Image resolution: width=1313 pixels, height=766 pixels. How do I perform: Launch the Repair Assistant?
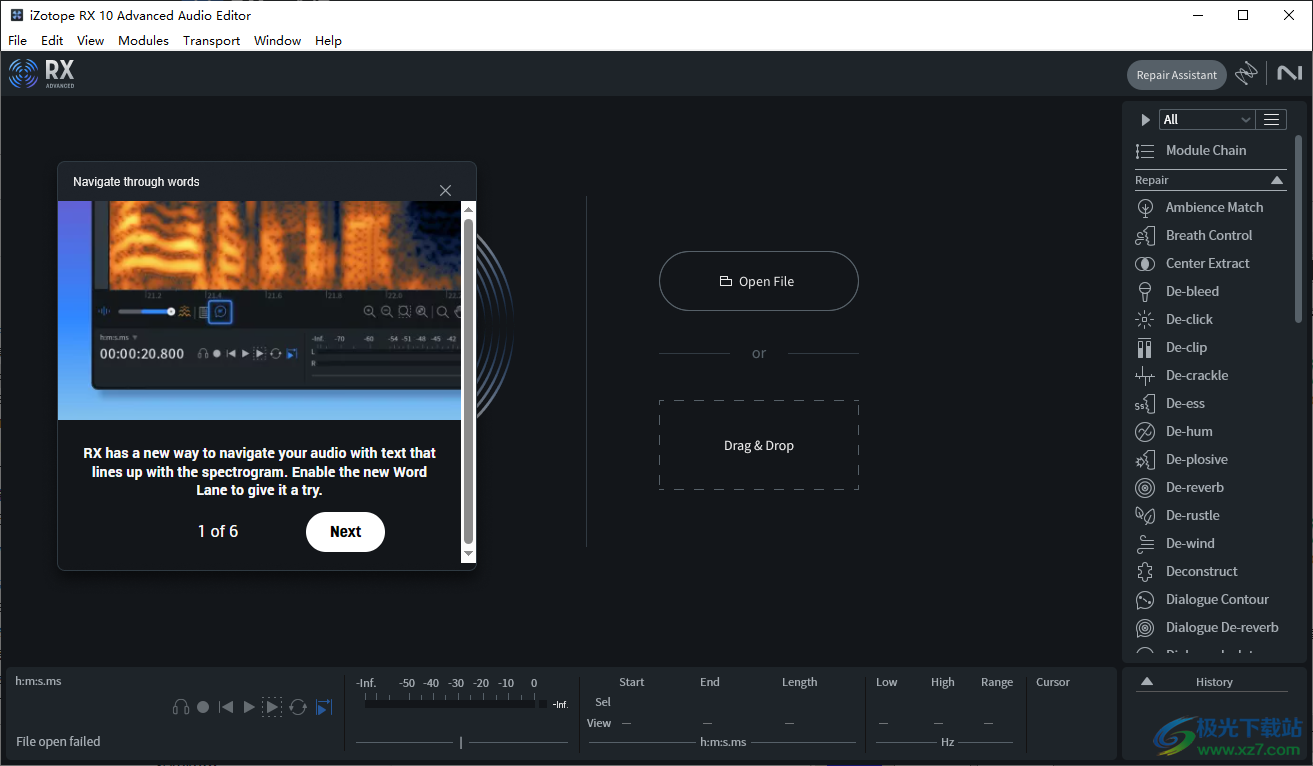1176,74
